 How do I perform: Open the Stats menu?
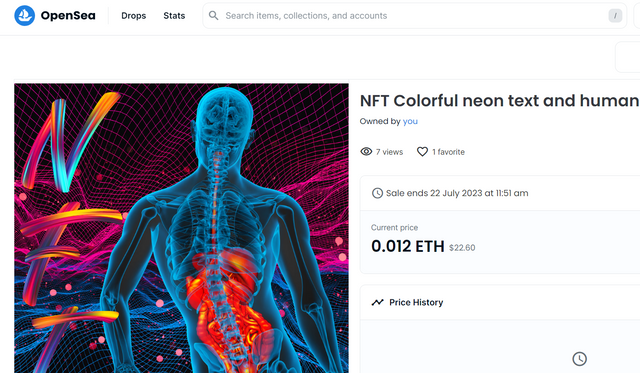coord(174,16)
